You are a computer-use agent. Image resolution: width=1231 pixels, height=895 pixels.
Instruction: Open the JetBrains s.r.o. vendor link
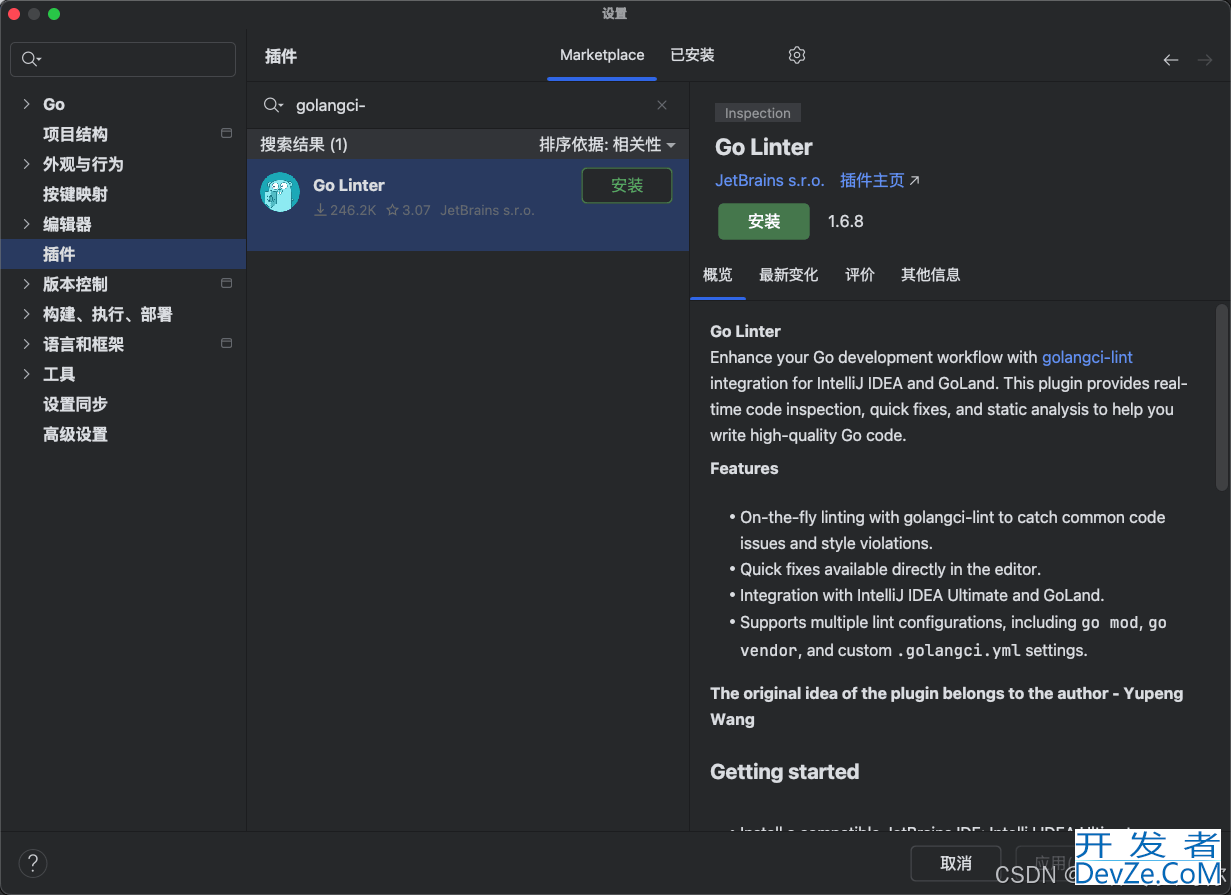(770, 181)
